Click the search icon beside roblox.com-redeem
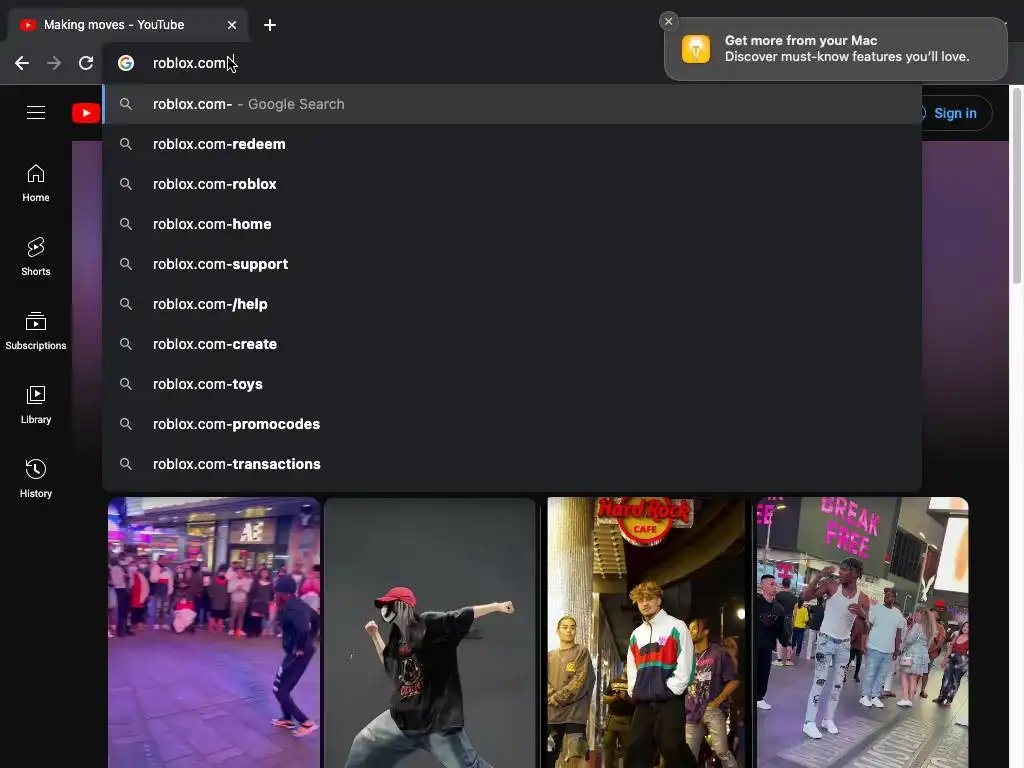The height and width of the screenshot is (768, 1024). tap(126, 144)
